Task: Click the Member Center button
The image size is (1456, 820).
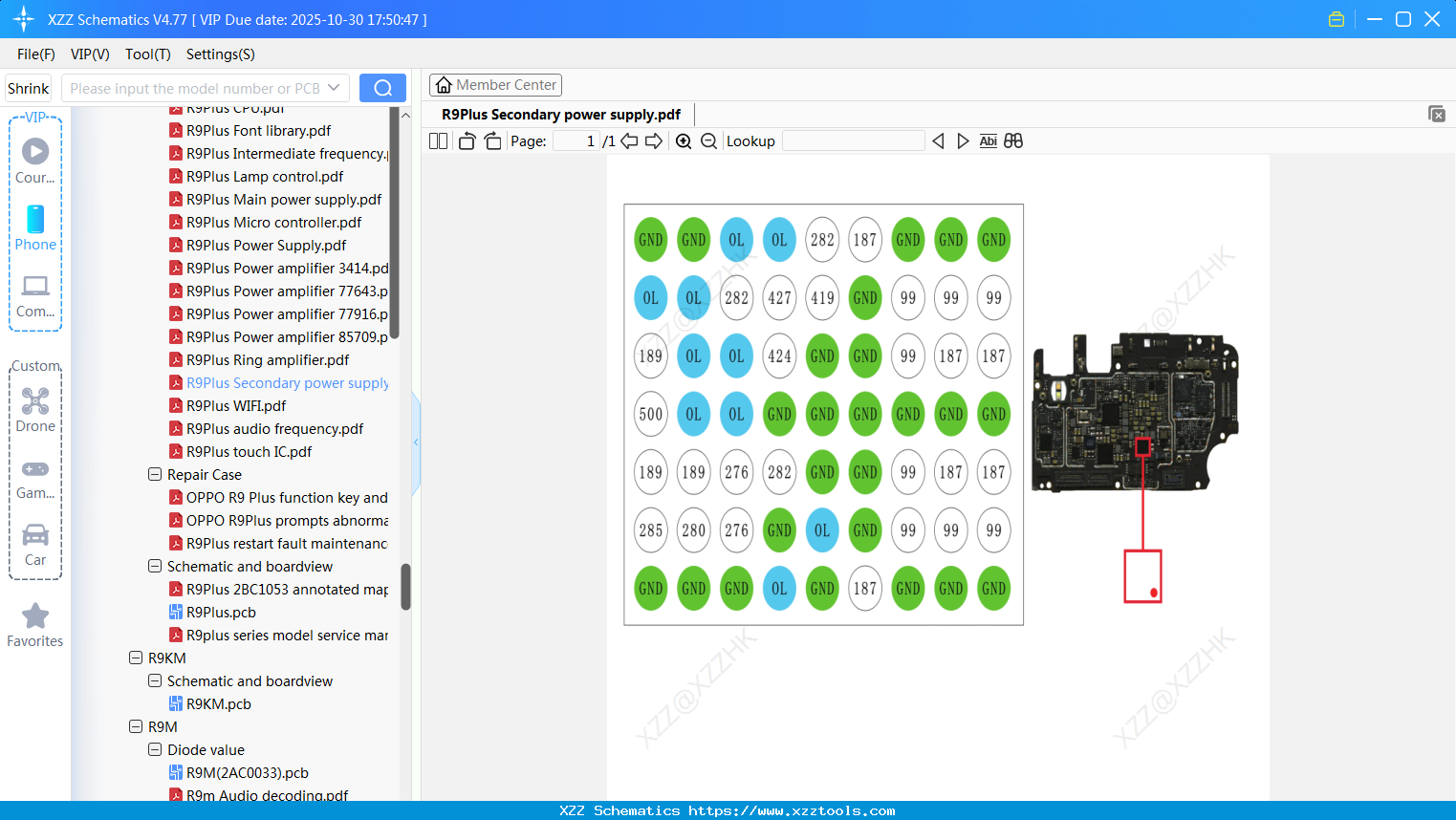Action: [x=495, y=85]
